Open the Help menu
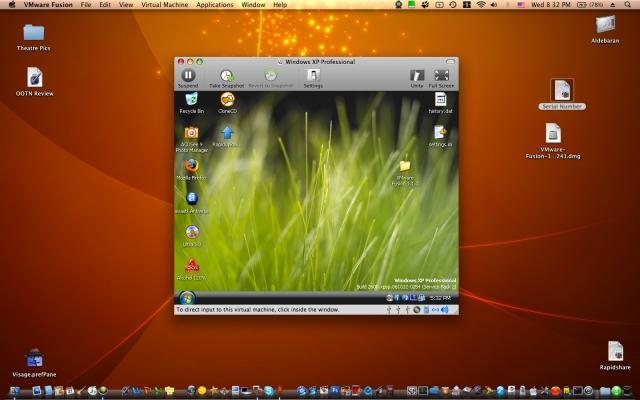The height and width of the screenshot is (400, 640). click(280, 5)
